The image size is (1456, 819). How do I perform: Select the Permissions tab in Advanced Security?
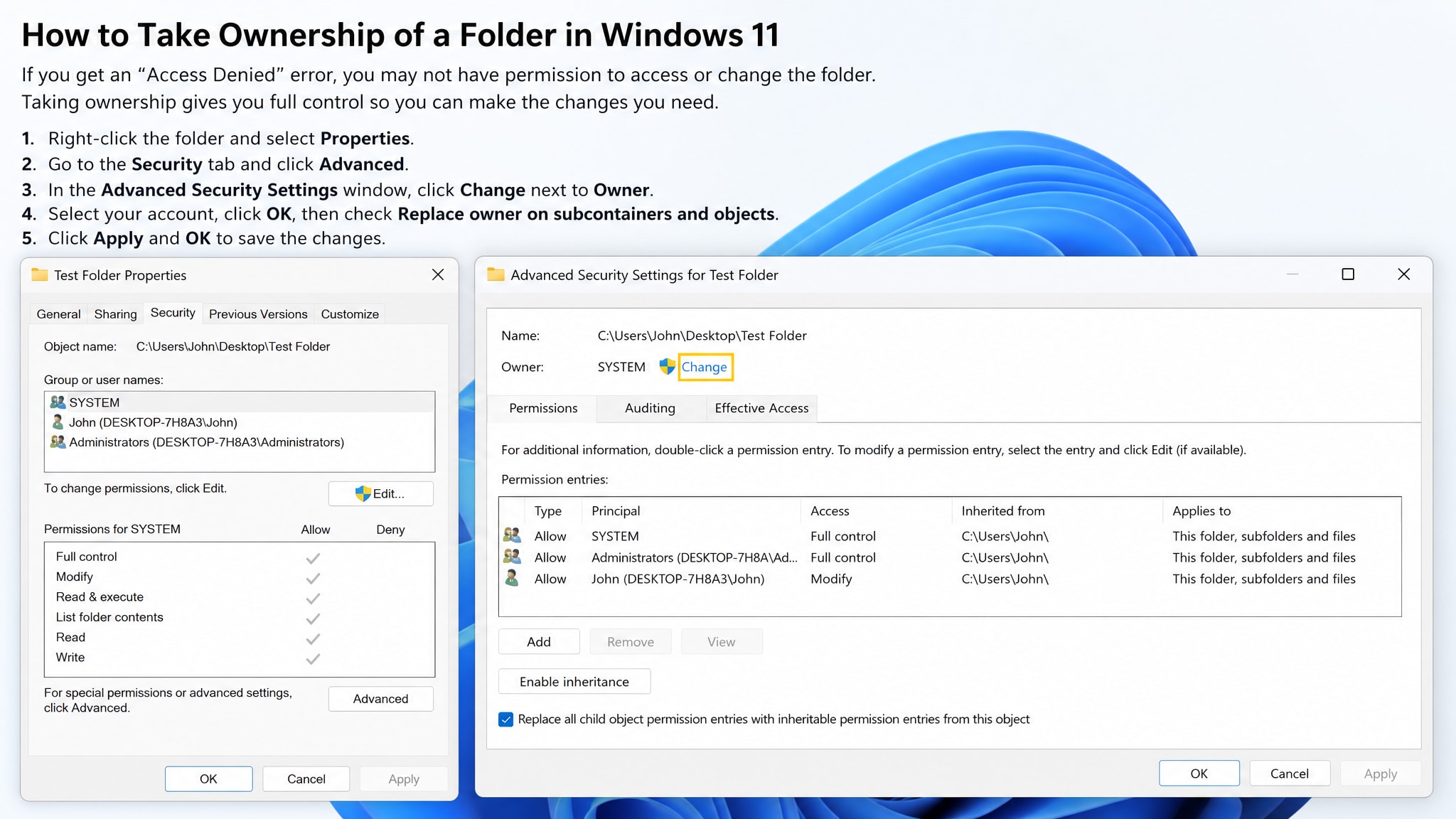point(543,408)
